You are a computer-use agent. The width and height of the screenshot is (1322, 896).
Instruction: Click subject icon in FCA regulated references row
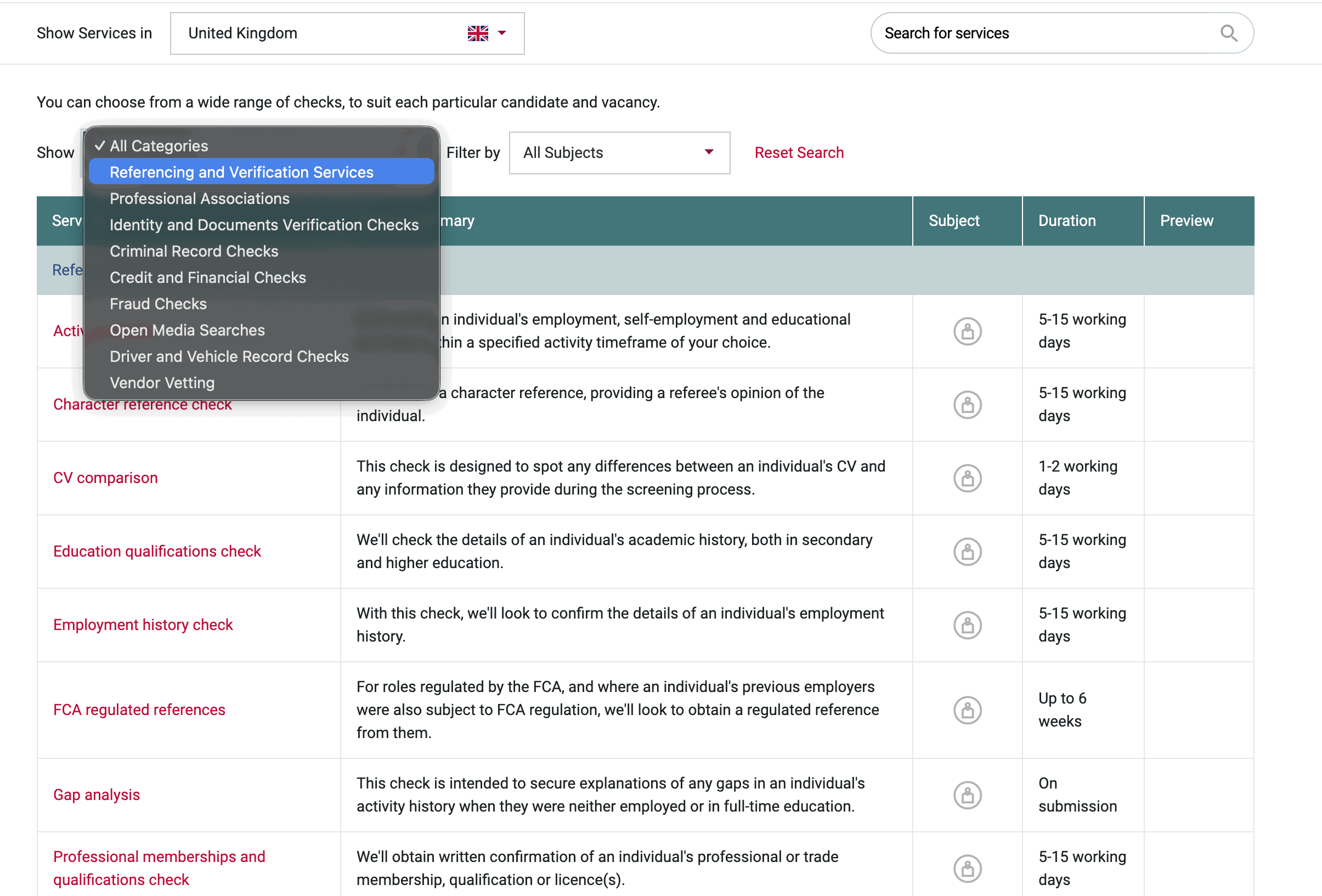click(967, 710)
